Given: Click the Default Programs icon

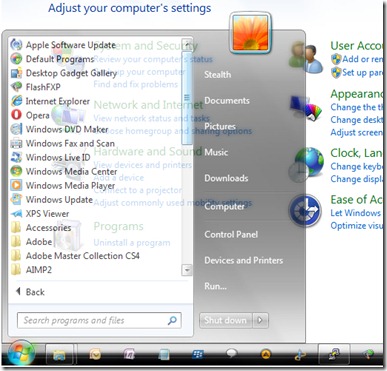Looking at the screenshot, I should [16, 59].
